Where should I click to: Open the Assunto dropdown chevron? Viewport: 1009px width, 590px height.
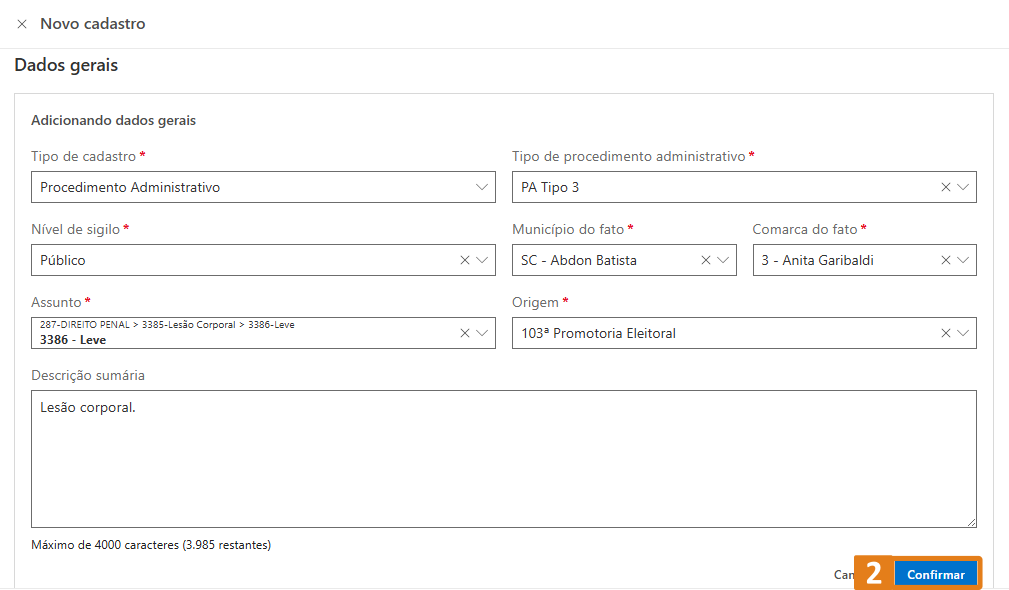(x=482, y=333)
